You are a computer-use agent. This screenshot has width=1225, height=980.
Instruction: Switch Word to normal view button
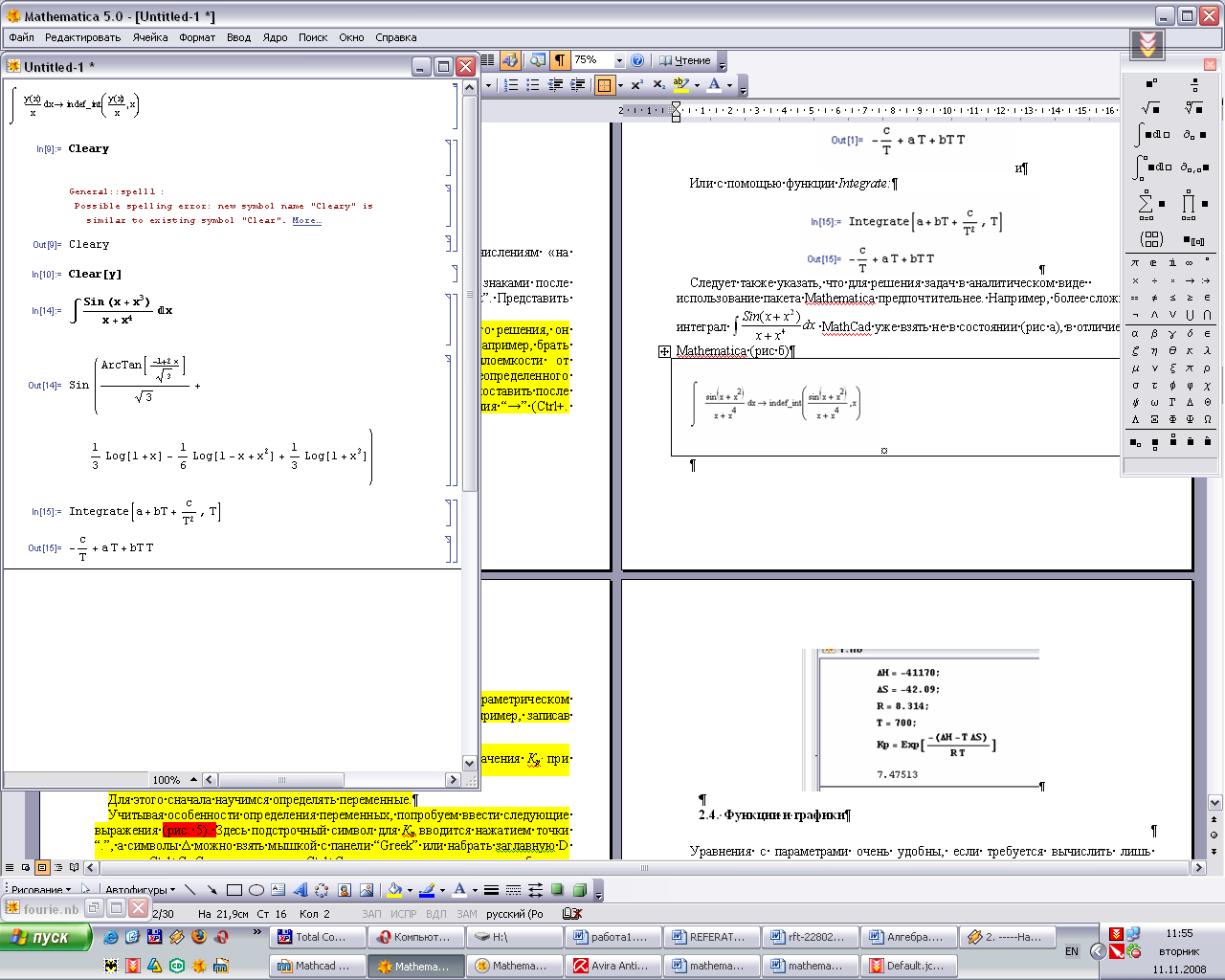click(x=11, y=868)
